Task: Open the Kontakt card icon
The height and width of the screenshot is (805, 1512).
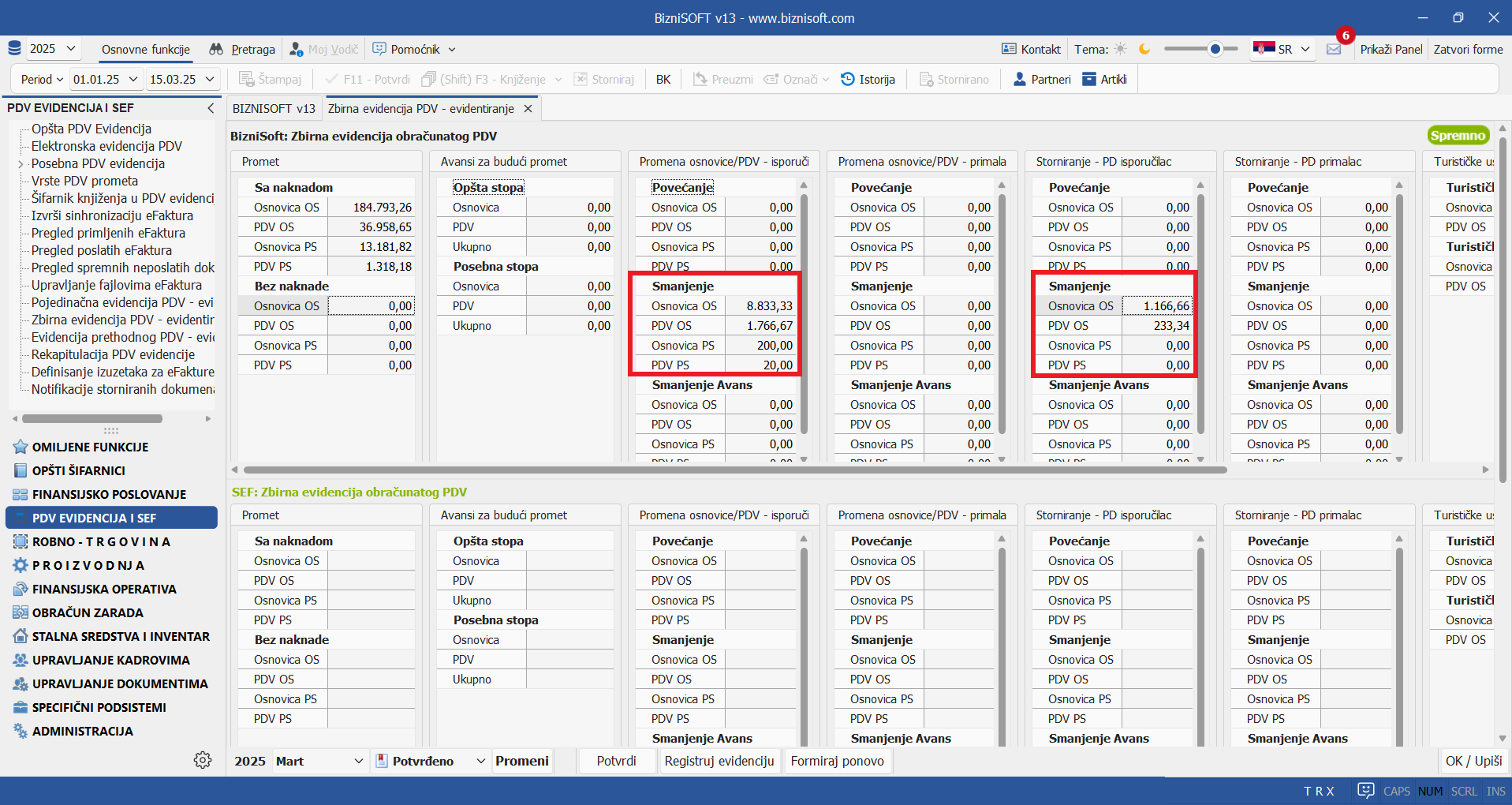Action: pyautogui.click(x=1009, y=50)
